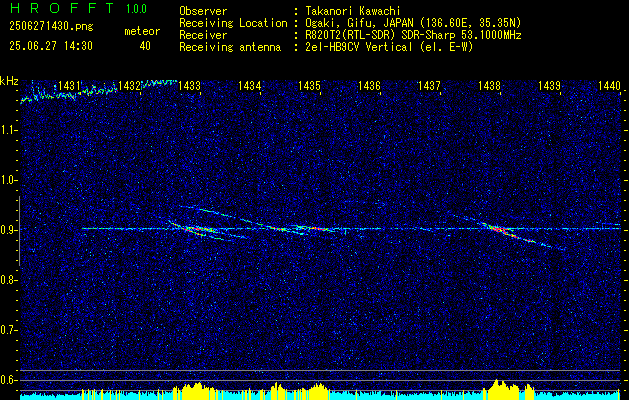Select the filename 2506271430.png
The height and width of the screenshot is (400, 629).
pos(51,27)
